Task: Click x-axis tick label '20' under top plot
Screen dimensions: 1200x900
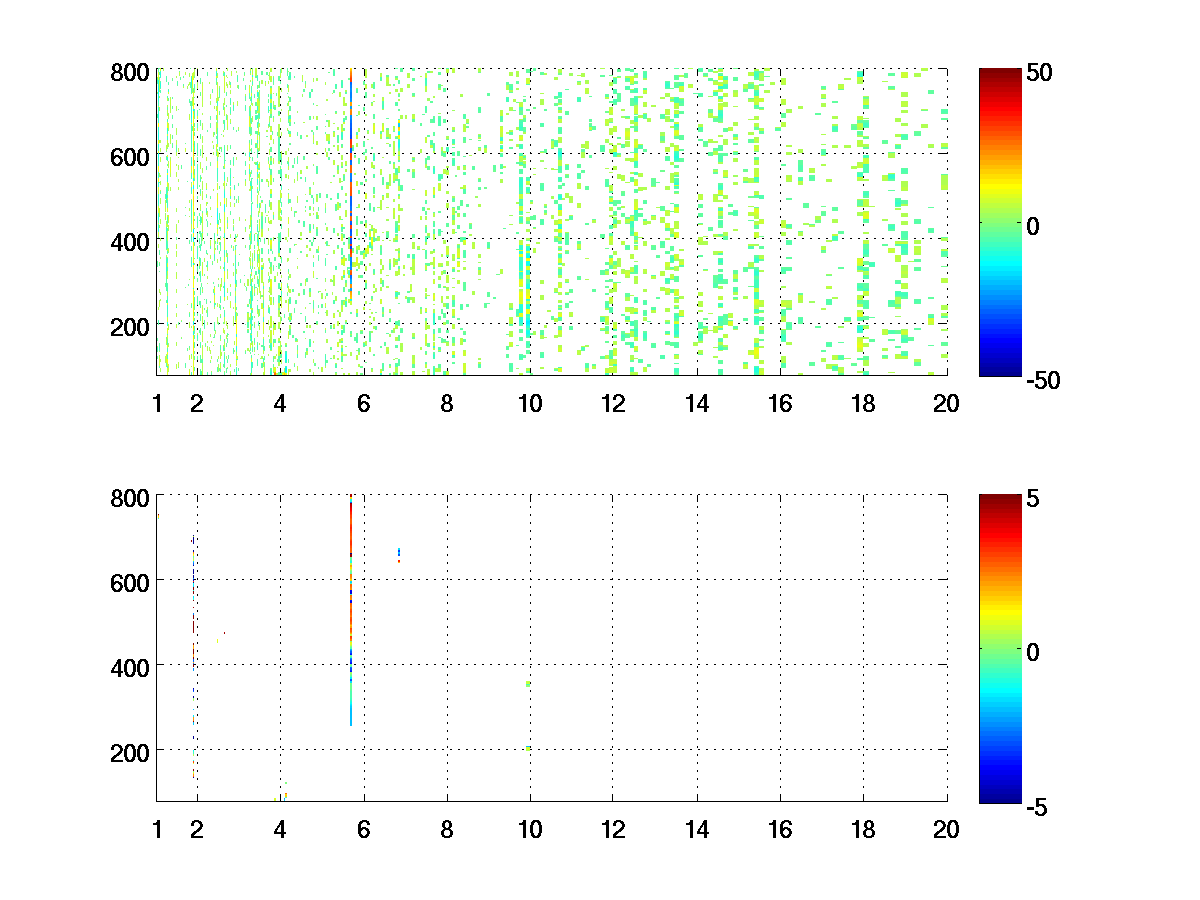Action: pyautogui.click(x=946, y=404)
